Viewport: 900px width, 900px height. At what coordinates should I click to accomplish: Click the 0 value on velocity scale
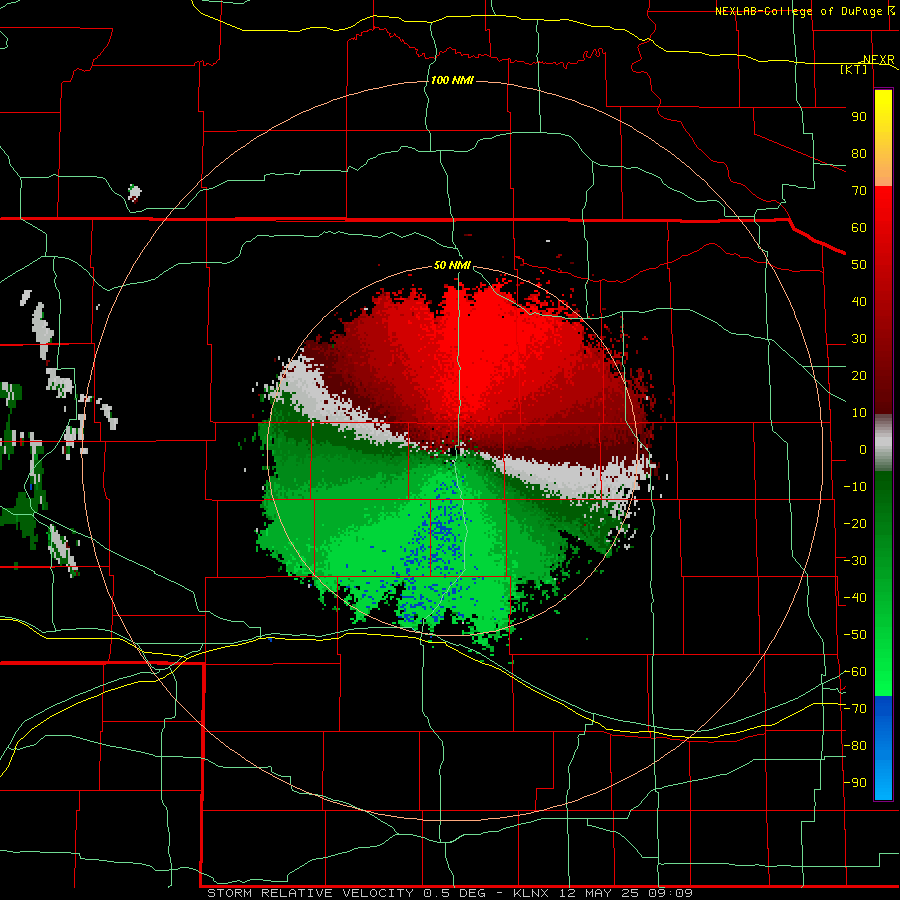coord(863,449)
